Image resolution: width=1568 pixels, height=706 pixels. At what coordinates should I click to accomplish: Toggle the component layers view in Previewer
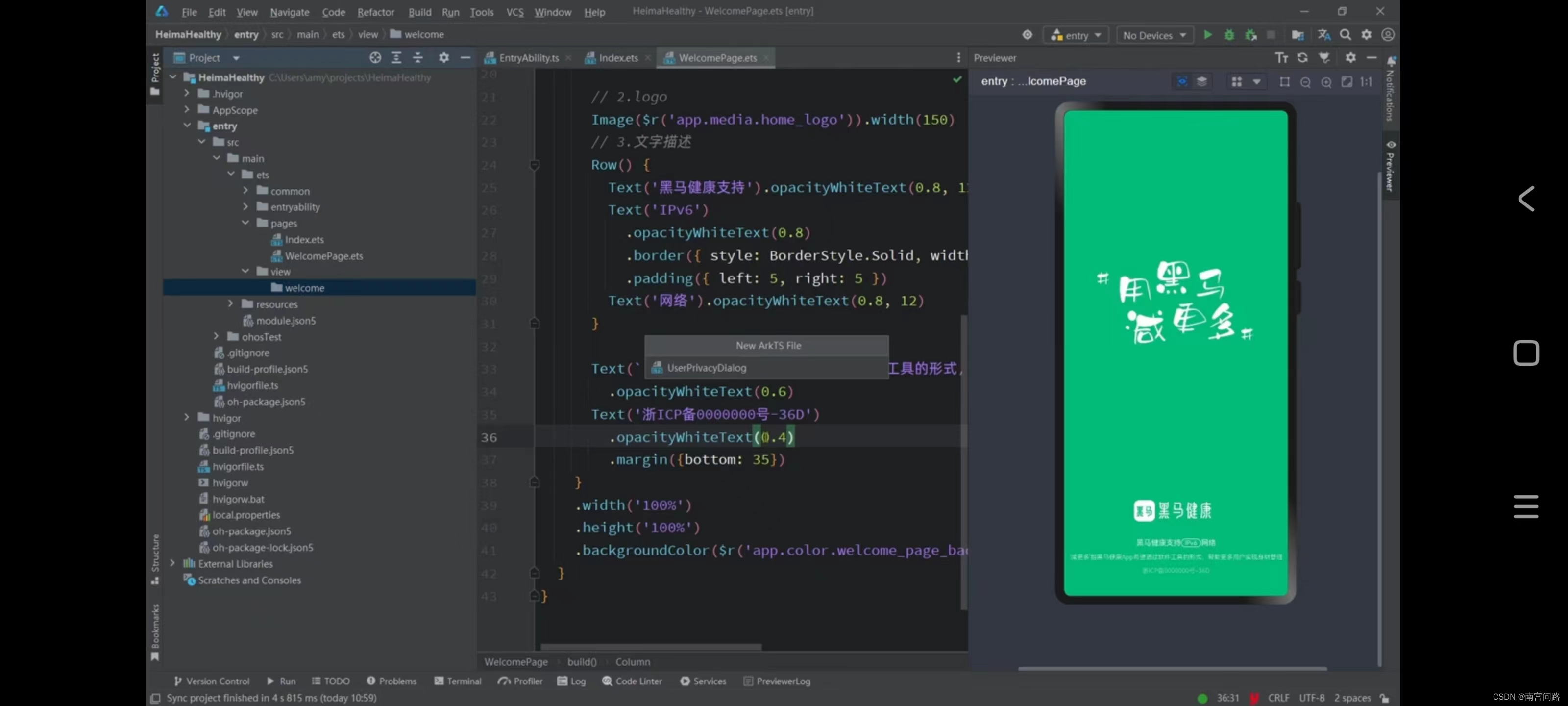(1201, 81)
